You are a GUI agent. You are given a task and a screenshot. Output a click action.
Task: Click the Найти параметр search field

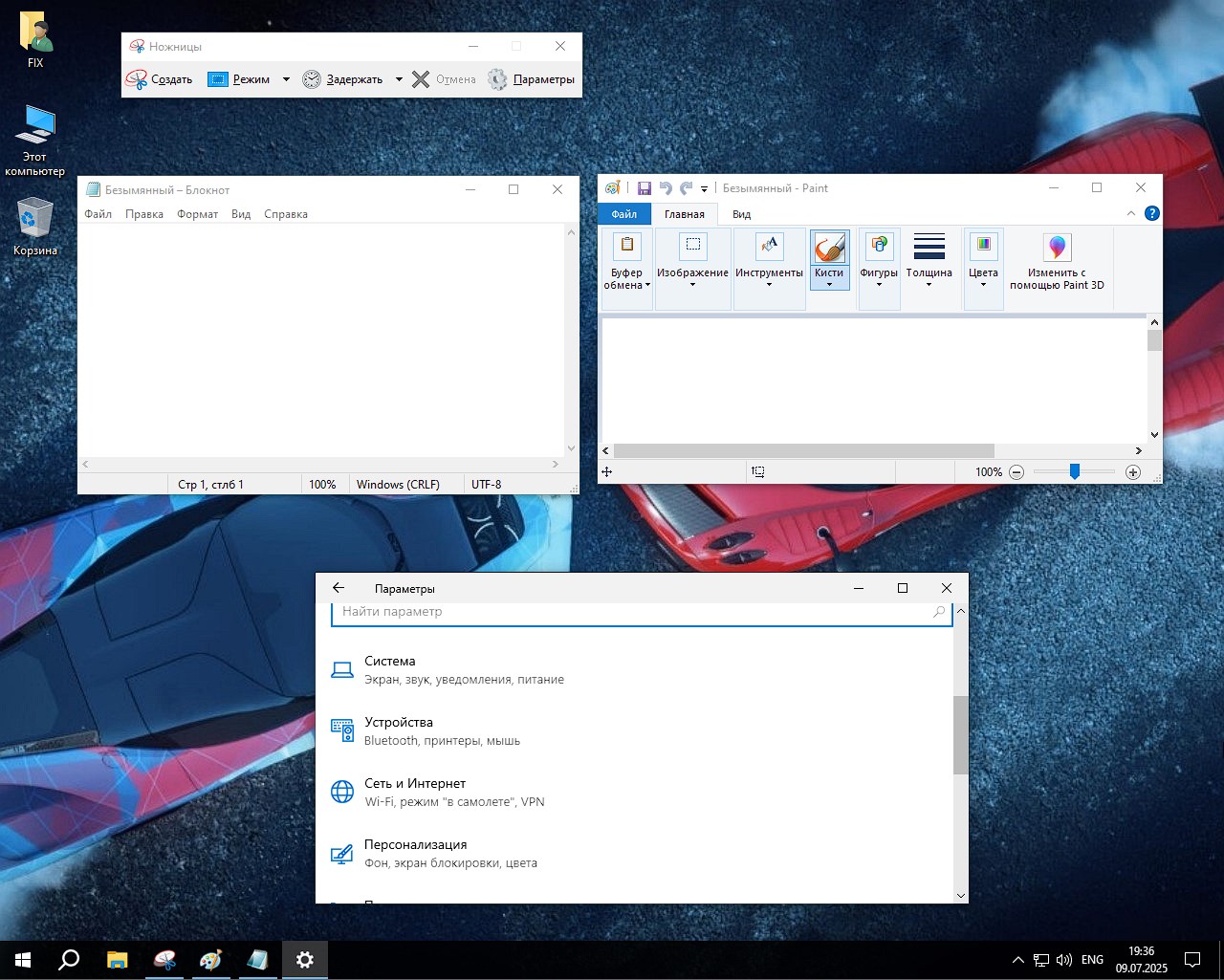coord(631,612)
